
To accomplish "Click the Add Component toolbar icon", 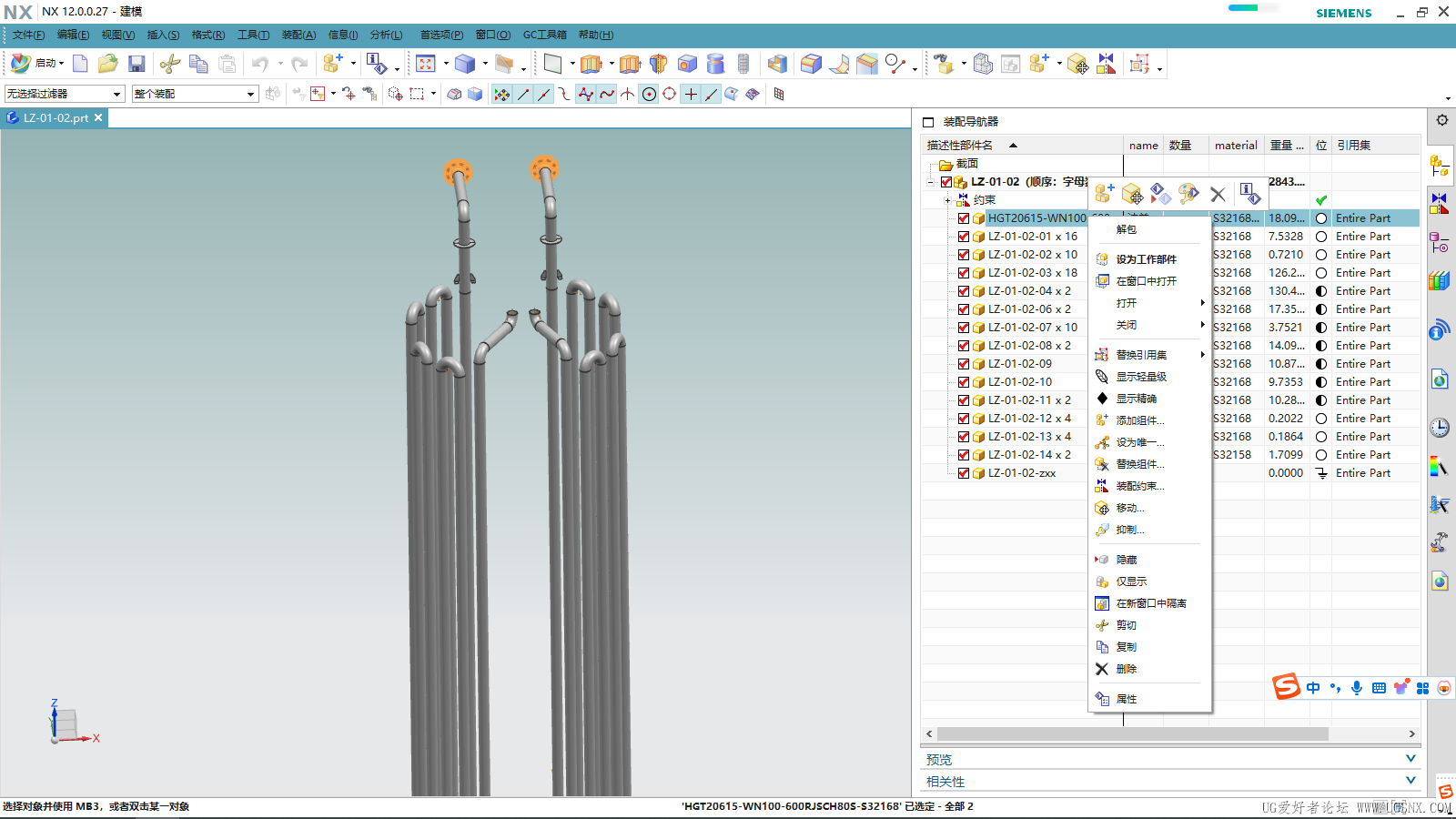I will pyautogui.click(x=332, y=64).
